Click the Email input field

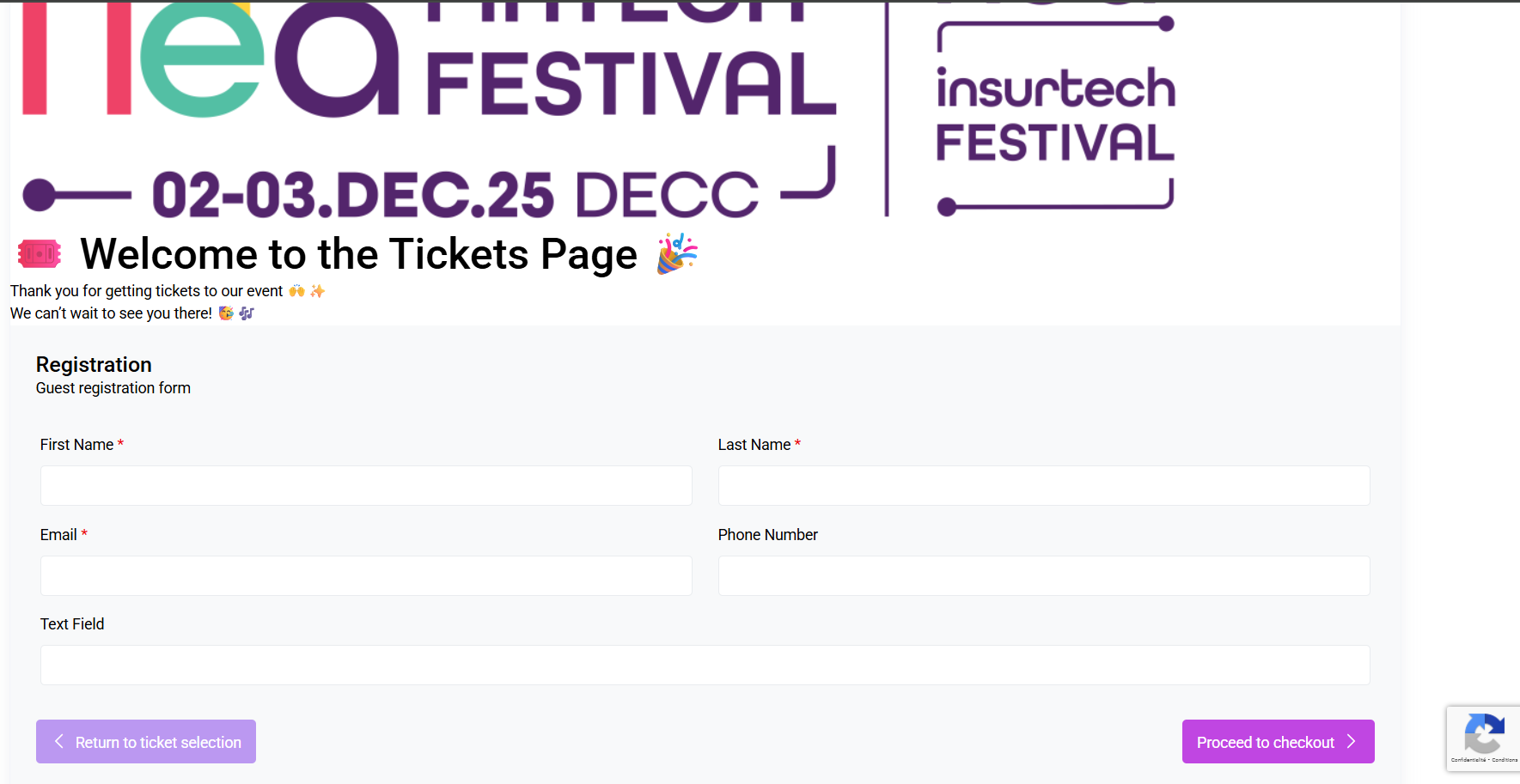click(365, 575)
